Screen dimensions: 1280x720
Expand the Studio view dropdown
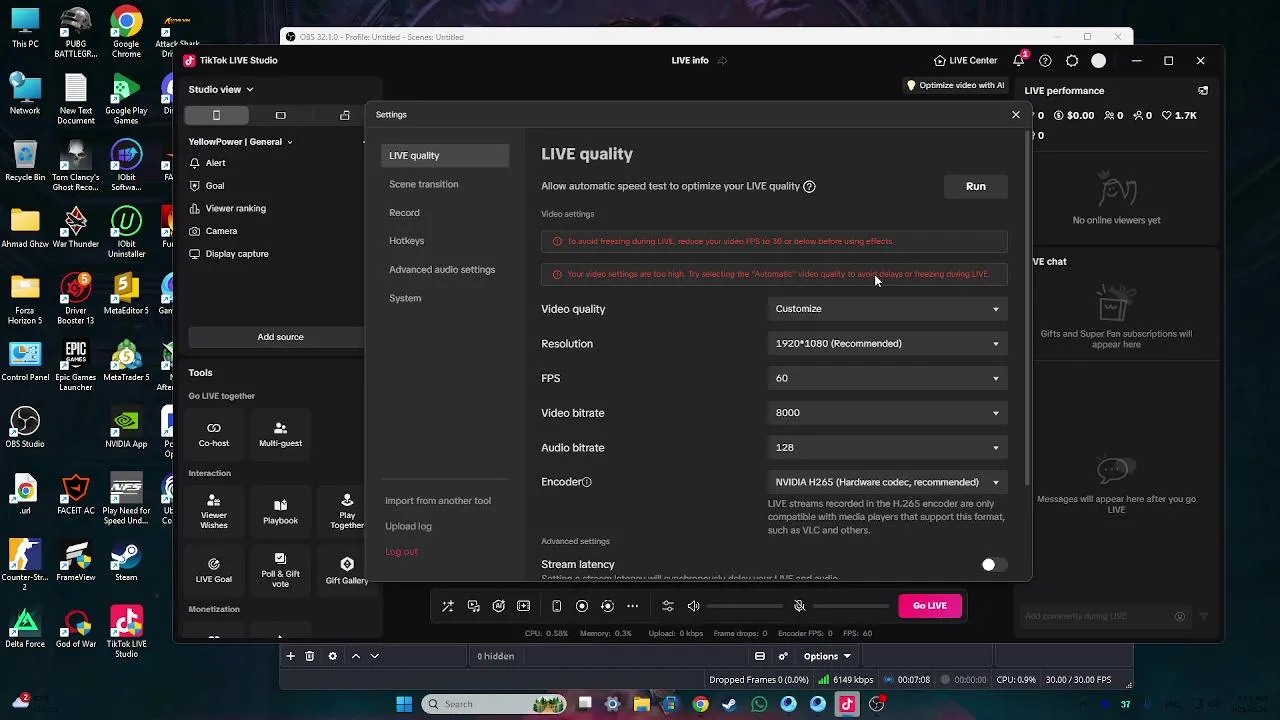point(221,90)
